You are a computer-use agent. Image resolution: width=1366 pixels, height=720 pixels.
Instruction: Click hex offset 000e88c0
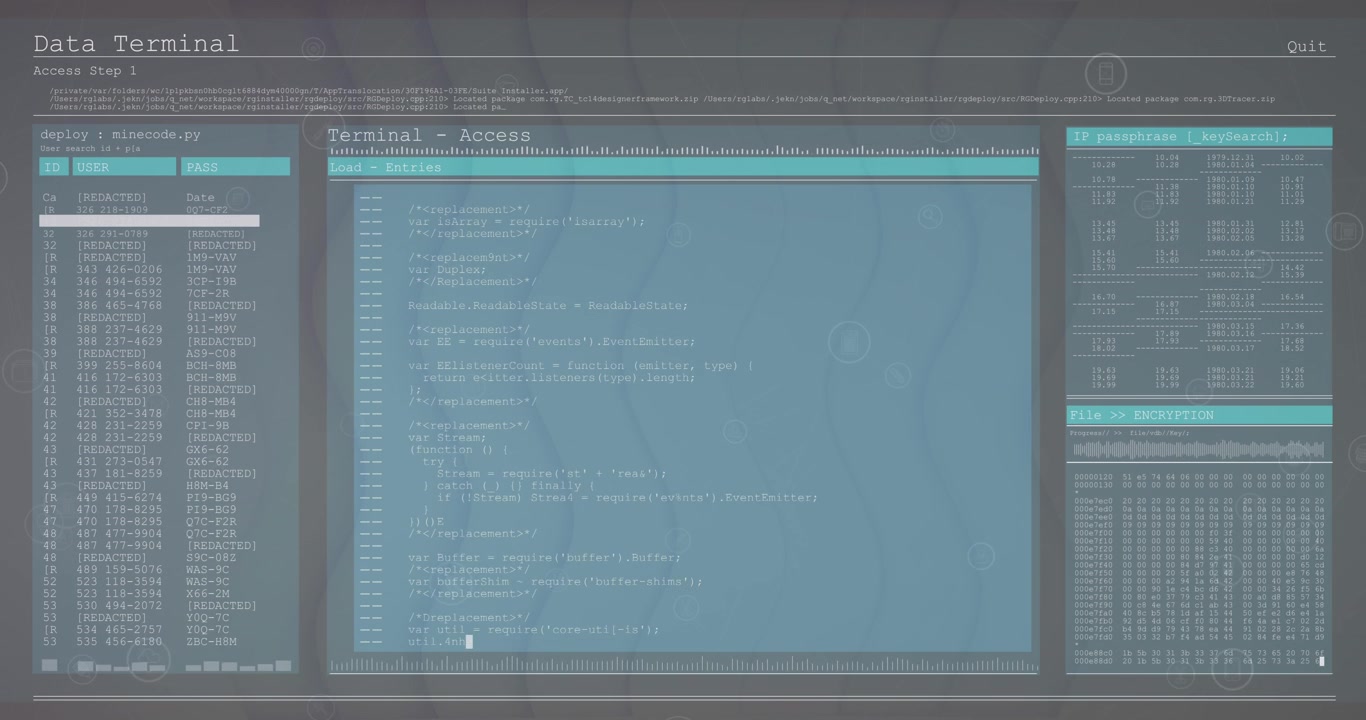1093,653
